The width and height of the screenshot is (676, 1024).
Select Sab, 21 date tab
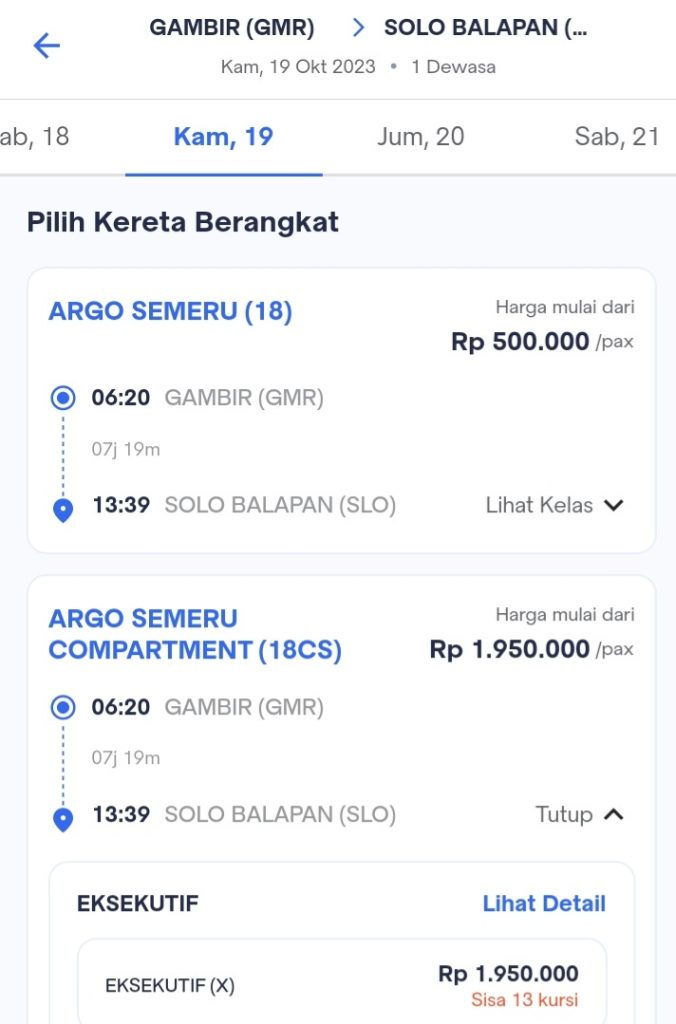point(616,137)
